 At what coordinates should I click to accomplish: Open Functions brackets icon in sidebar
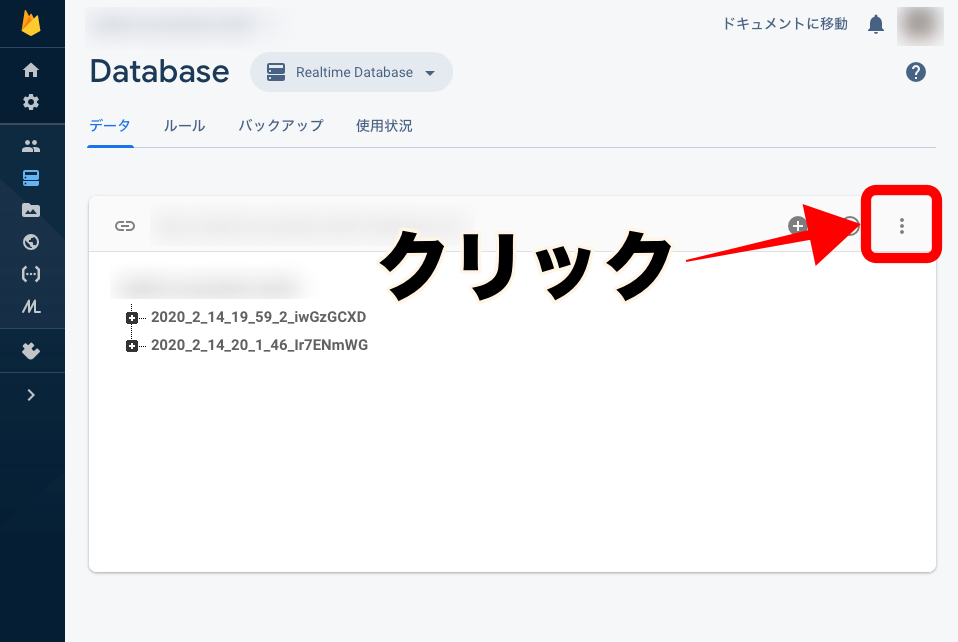(31, 274)
